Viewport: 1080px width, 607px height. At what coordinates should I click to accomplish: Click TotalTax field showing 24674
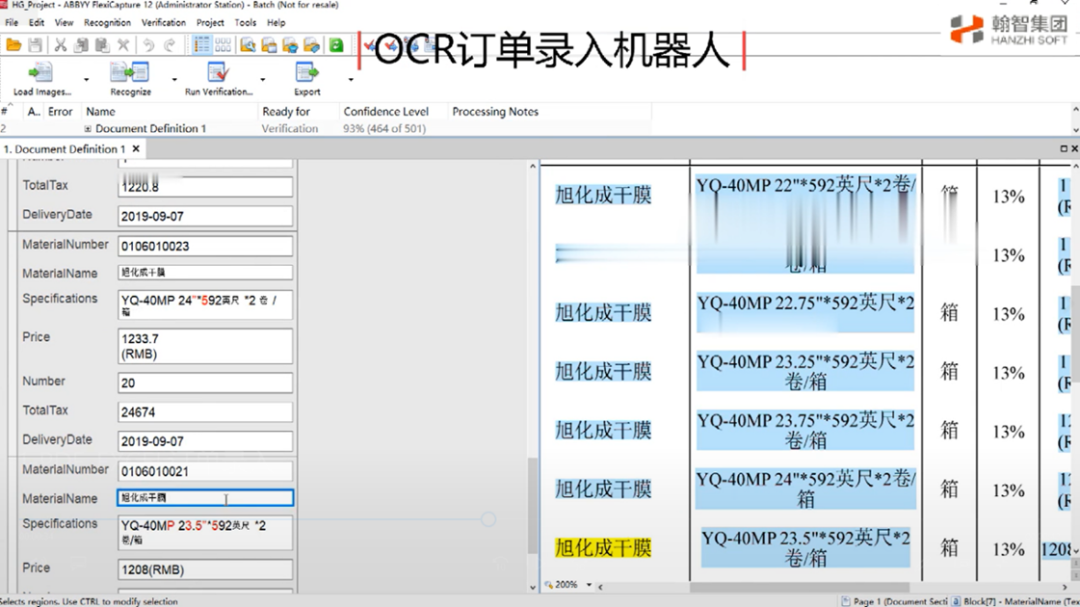[205, 412]
